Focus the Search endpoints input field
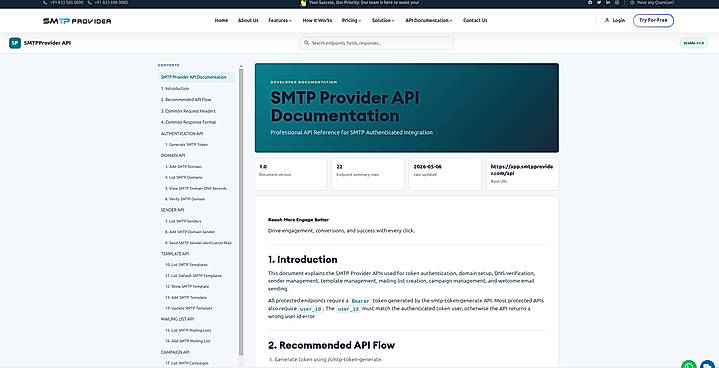This screenshot has height=368, width=719. pyautogui.click(x=377, y=43)
